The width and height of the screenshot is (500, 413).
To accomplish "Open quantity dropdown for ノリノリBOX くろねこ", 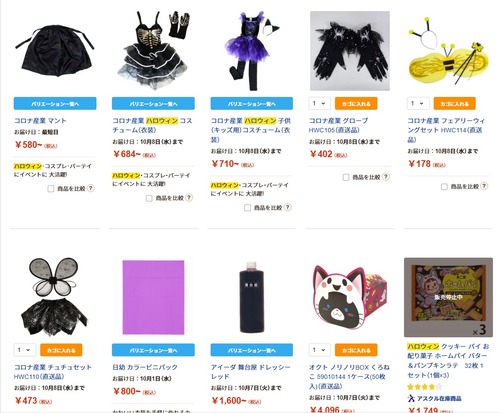I will tap(319, 350).
